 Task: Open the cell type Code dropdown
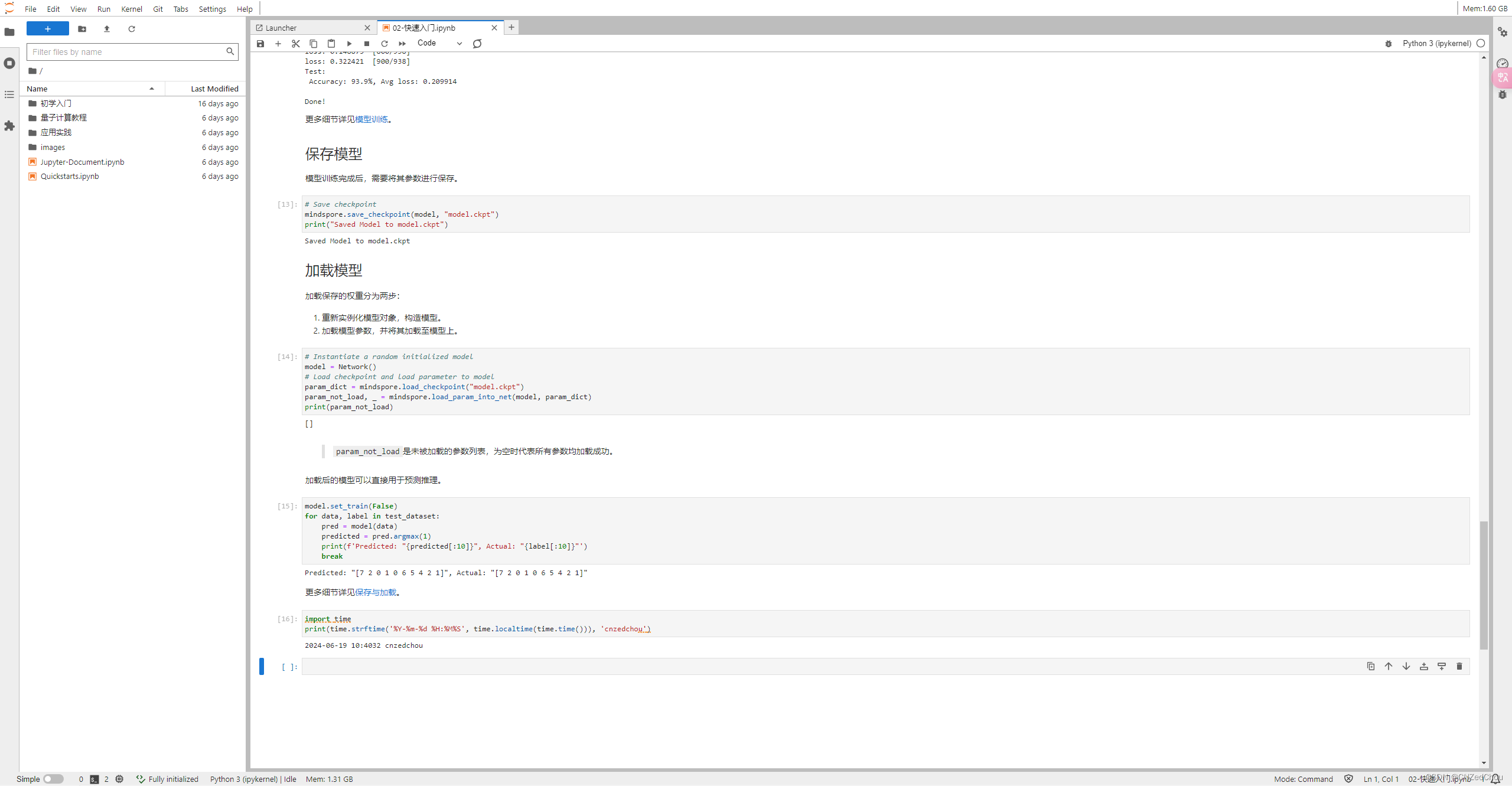tap(439, 43)
